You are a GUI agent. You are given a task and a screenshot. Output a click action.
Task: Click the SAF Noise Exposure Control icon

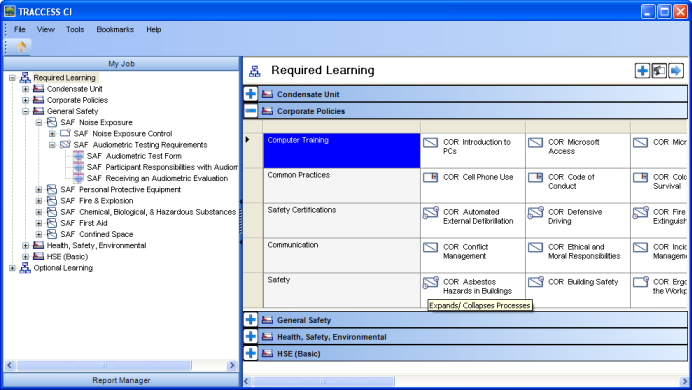click(65, 133)
